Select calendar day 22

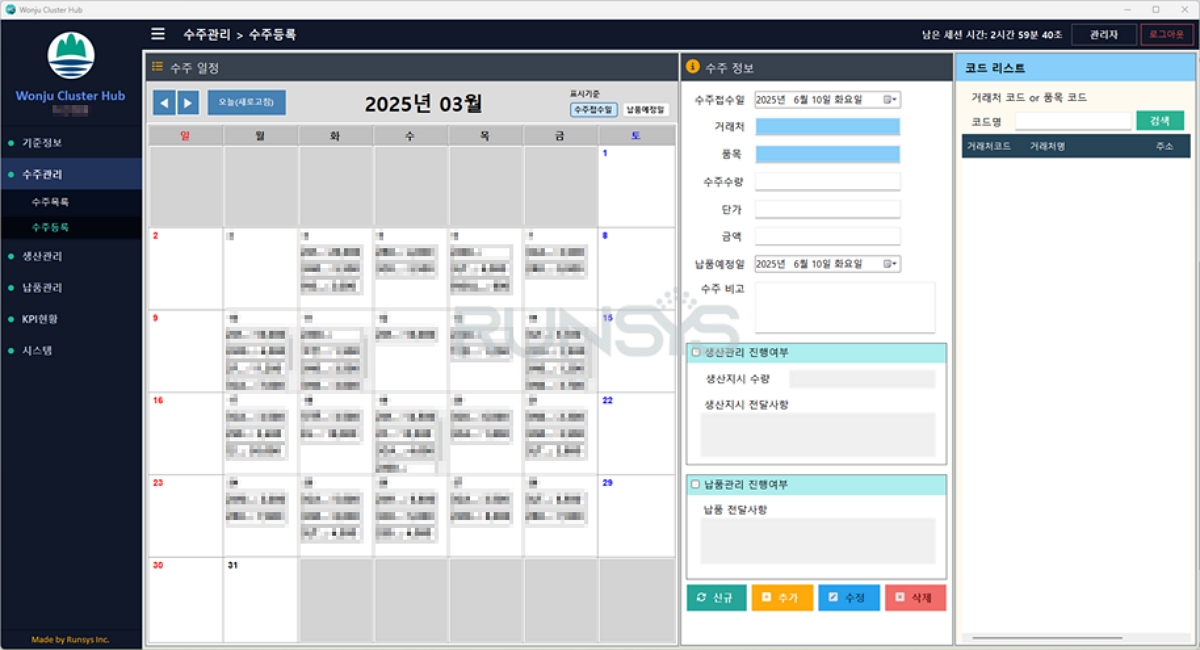[637, 433]
